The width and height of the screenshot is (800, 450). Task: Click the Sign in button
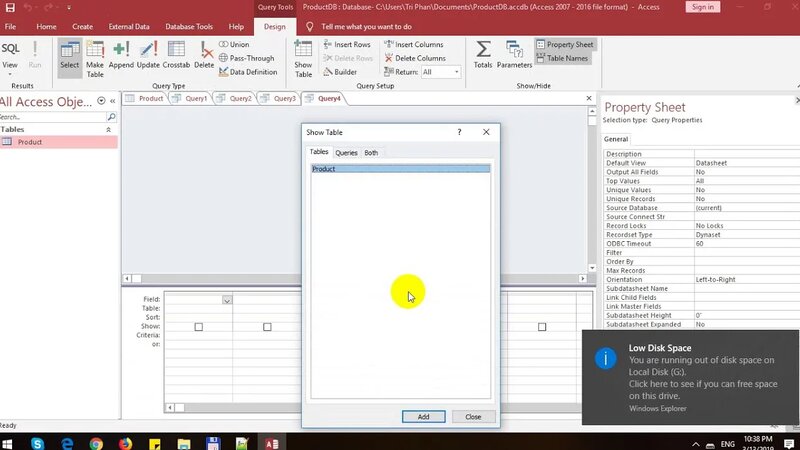[x=703, y=7]
